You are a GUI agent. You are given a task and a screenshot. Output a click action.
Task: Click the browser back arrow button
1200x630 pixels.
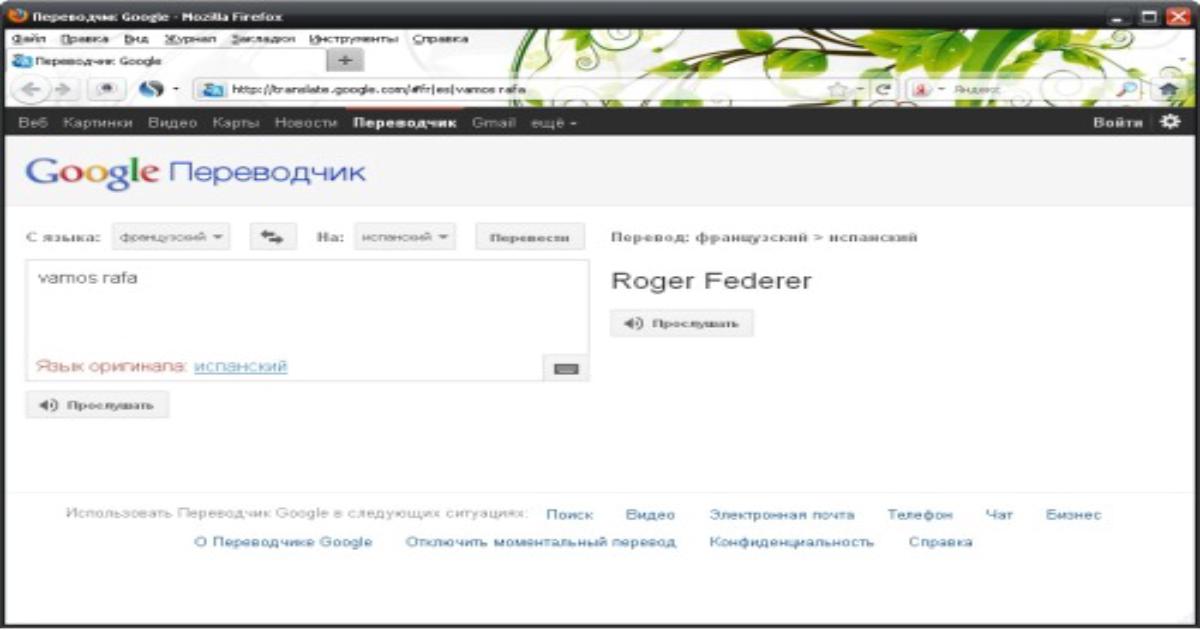pyautogui.click(x=31, y=89)
